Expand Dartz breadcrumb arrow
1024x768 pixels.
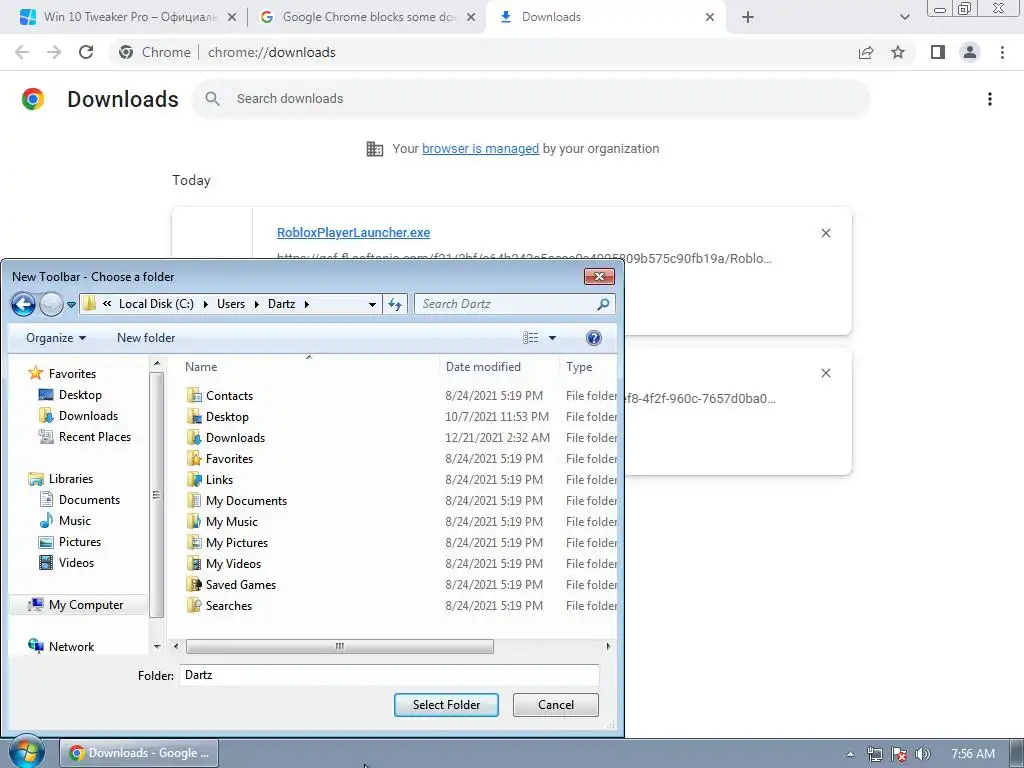306,304
